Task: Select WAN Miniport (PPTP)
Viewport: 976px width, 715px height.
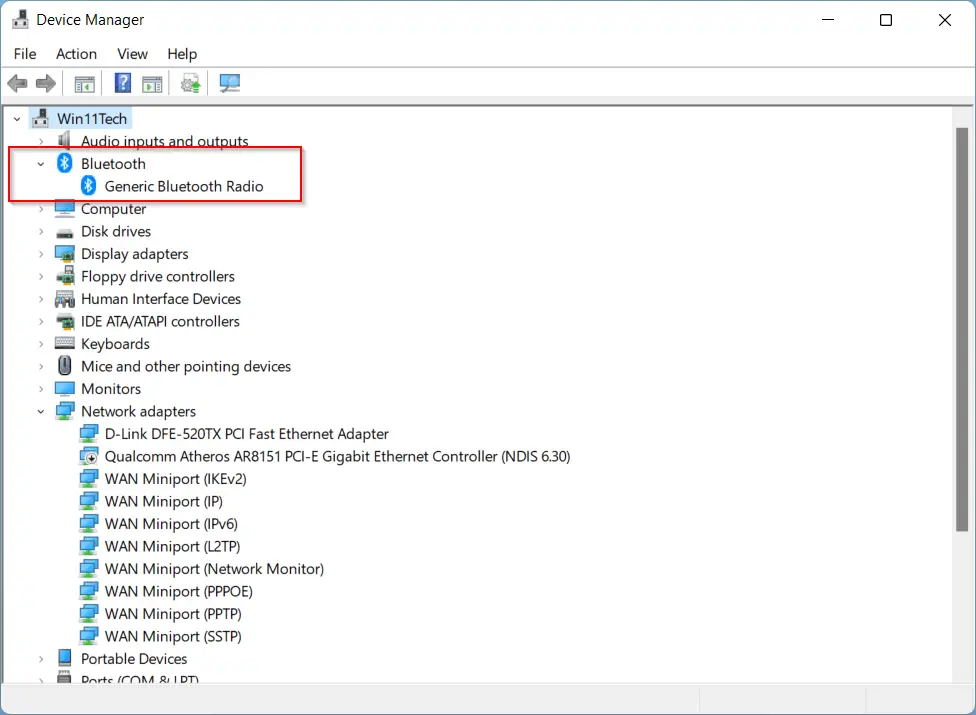Action: (x=173, y=614)
